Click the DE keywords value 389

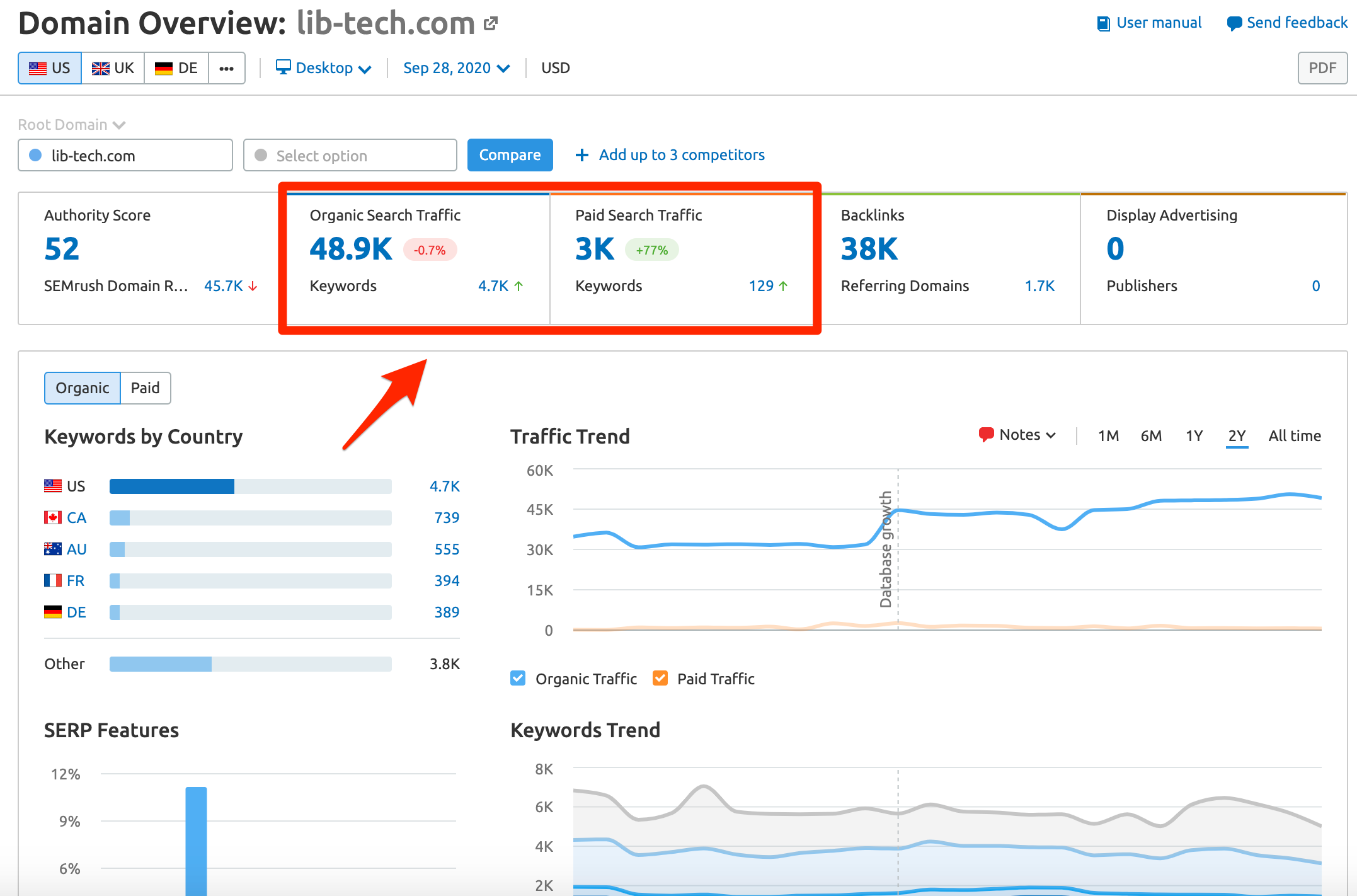[447, 612]
